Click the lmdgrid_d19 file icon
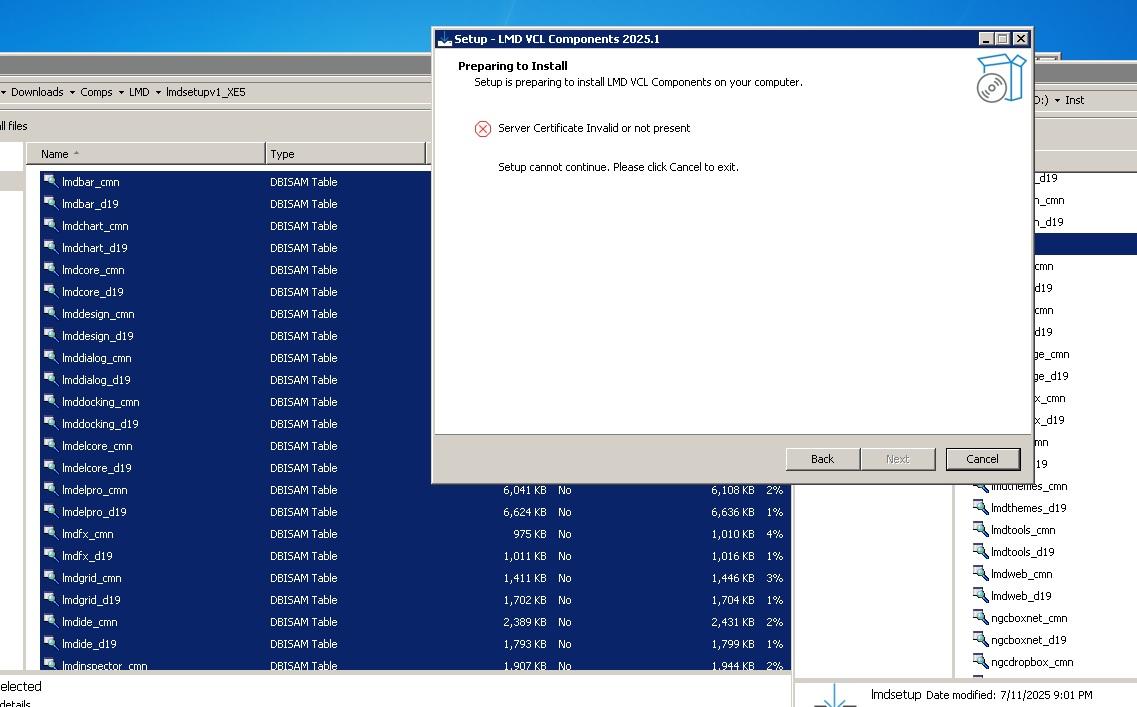 pos(51,598)
